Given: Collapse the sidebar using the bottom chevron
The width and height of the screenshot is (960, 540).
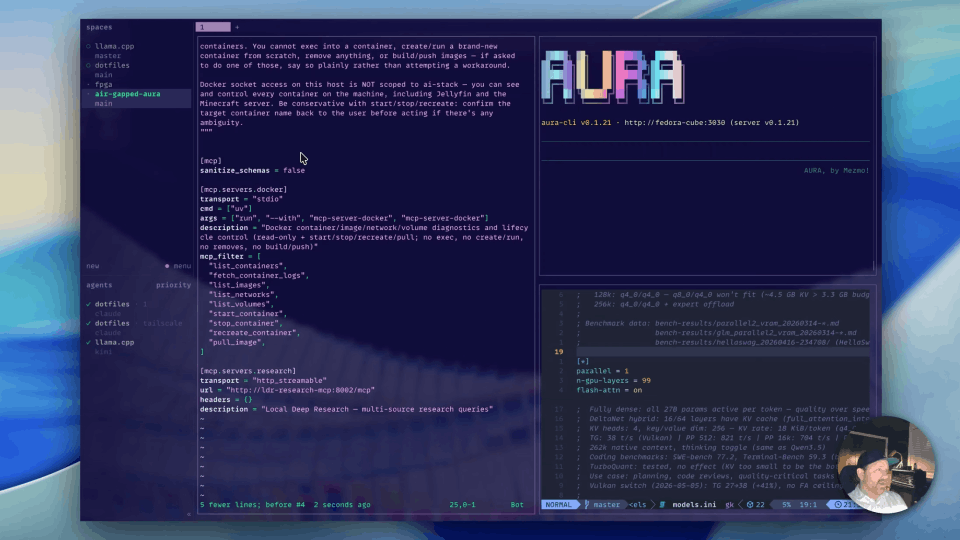Looking at the screenshot, I should click(x=189, y=514).
